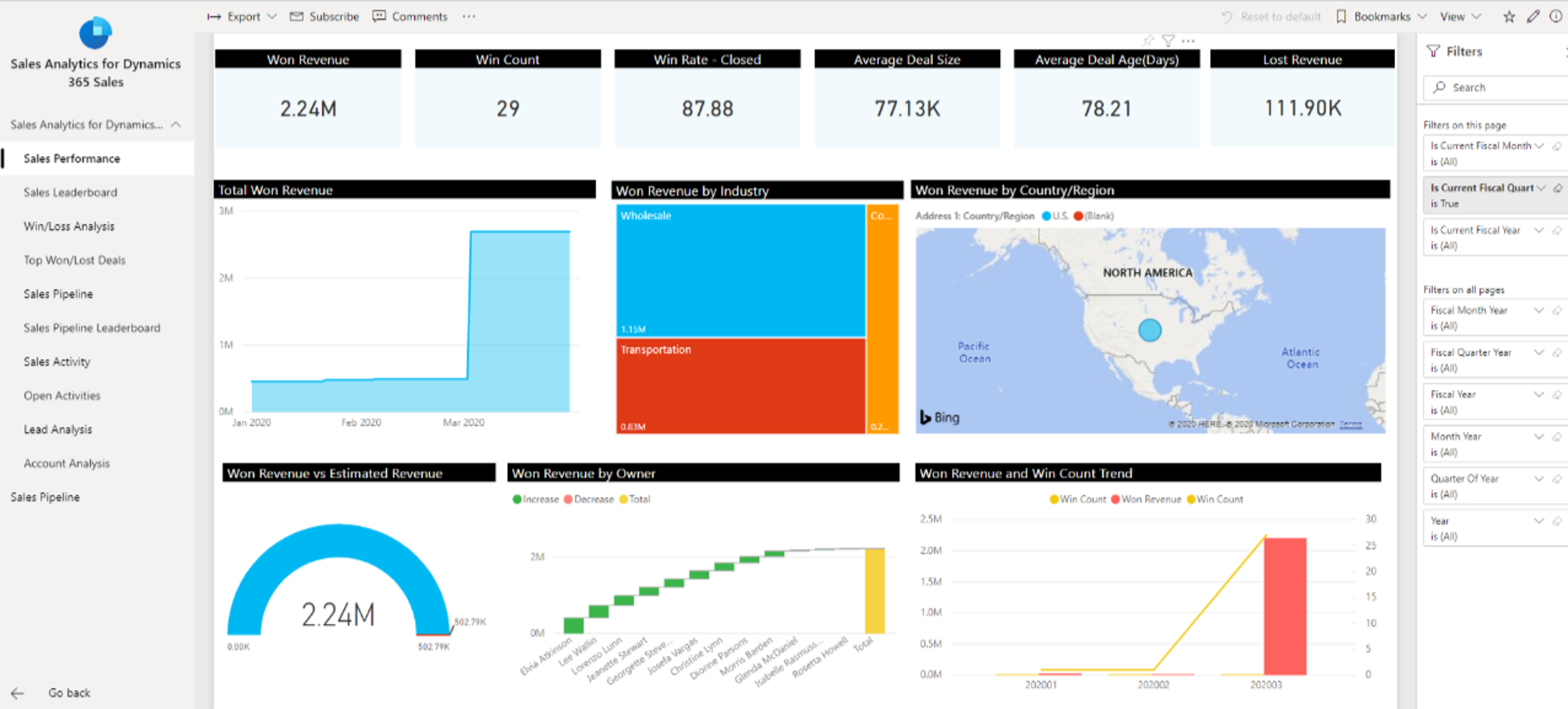Pin the Lost Revenue visual
This screenshot has height=709, width=1568.
(x=1148, y=41)
